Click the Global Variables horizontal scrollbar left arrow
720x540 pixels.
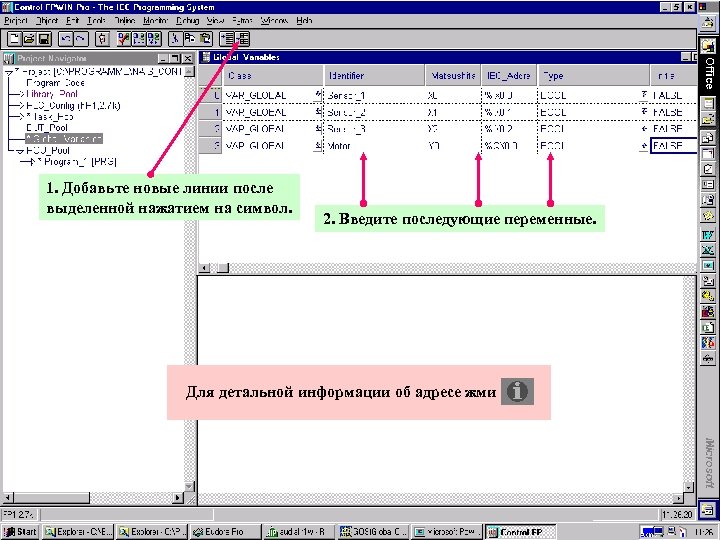tap(205, 268)
